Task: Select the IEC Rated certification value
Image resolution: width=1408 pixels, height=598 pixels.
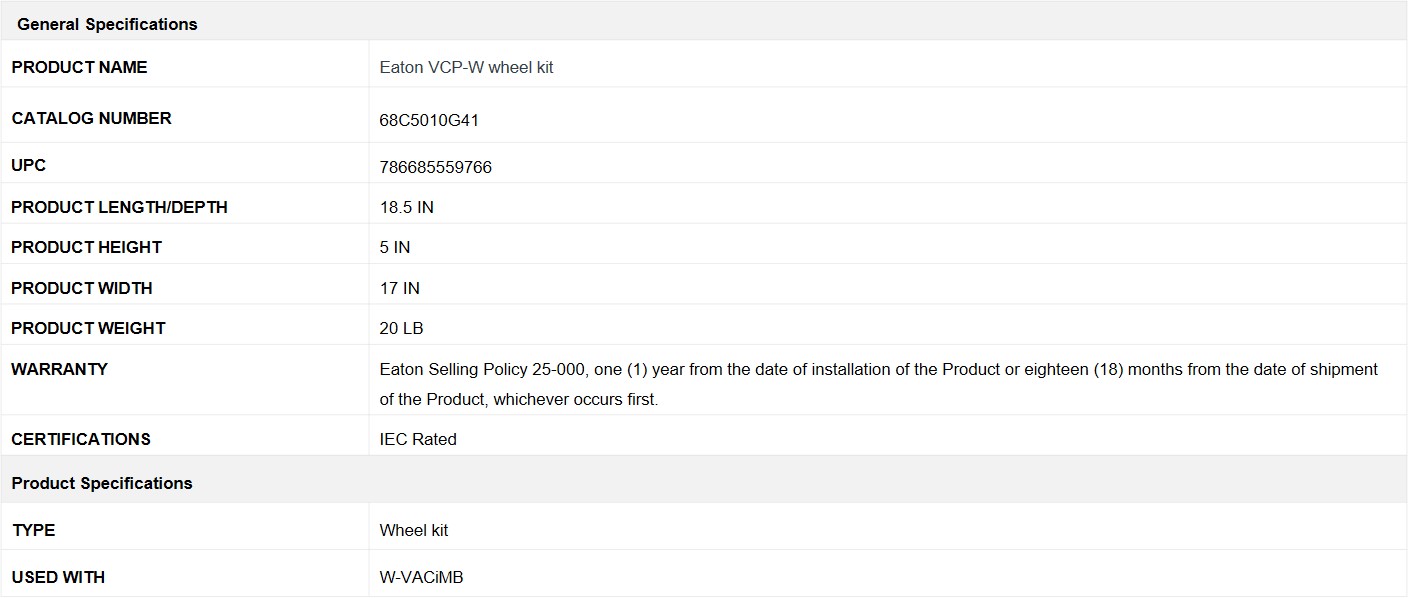Action: pos(418,439)
